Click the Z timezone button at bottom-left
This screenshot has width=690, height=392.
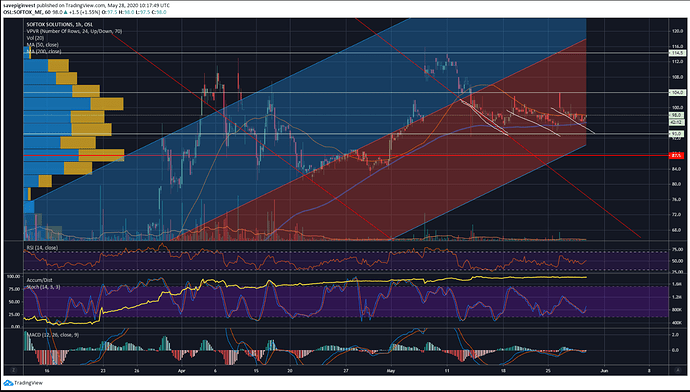tap(13, 370)
